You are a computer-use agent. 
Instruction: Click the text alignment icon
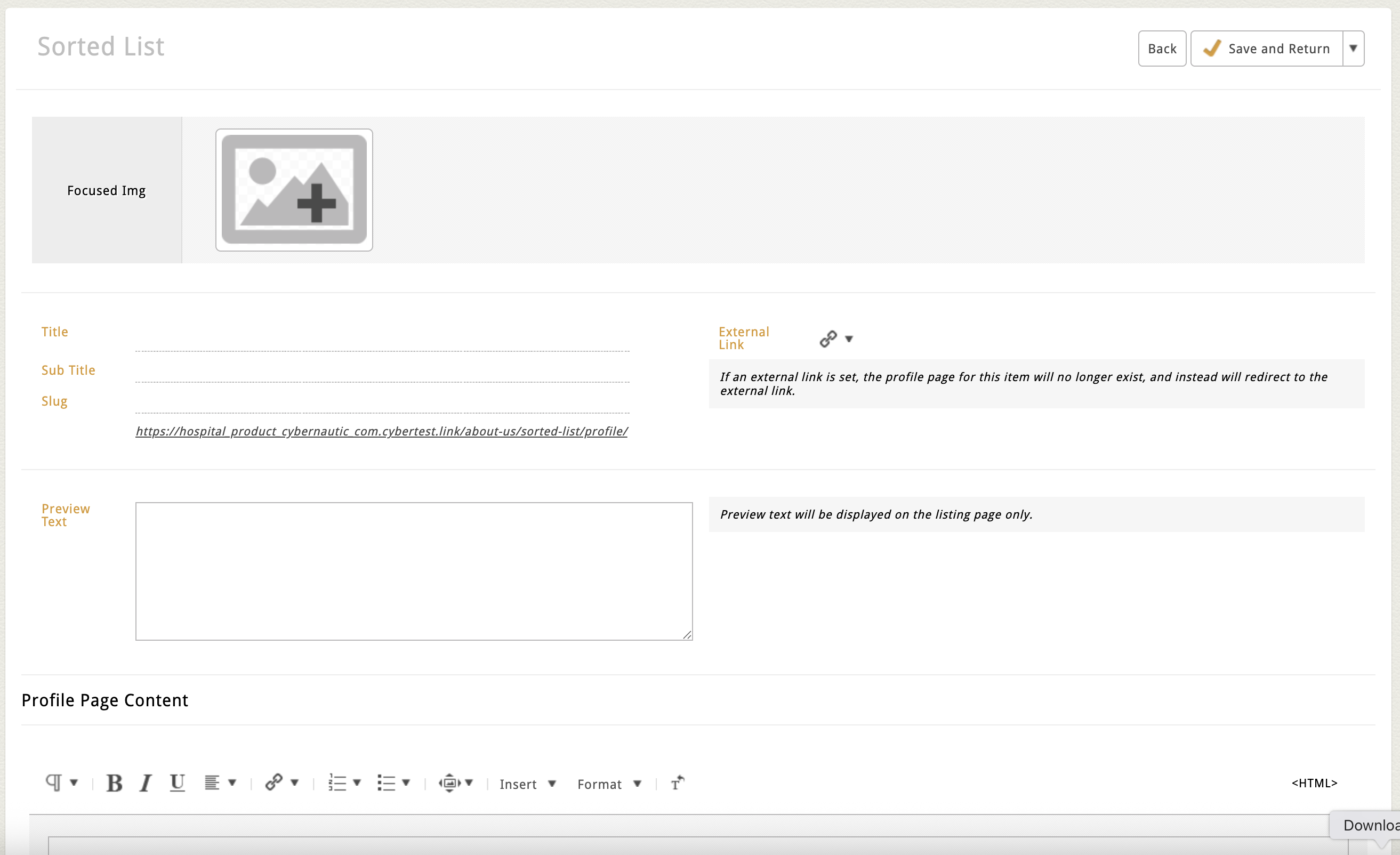click(x=212, y=783)
